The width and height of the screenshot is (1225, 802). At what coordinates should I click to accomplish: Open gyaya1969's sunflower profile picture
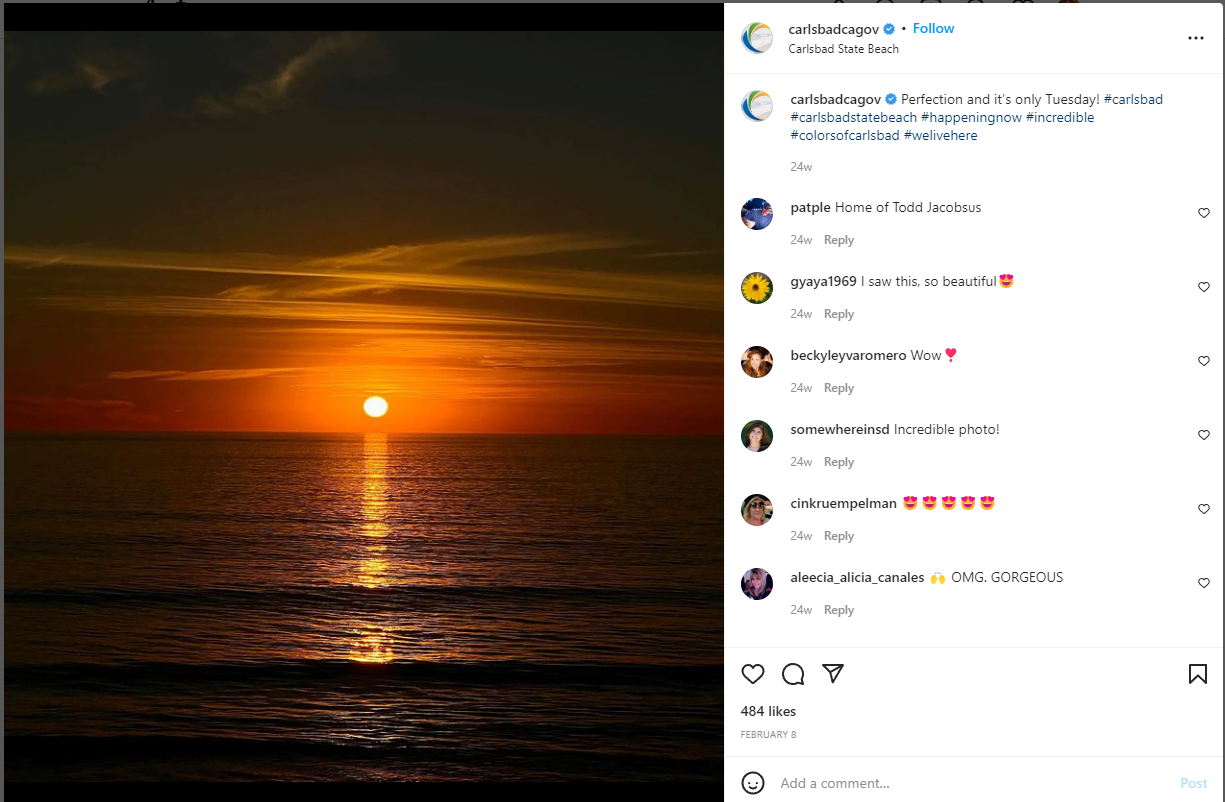click(x=757, y=288)
